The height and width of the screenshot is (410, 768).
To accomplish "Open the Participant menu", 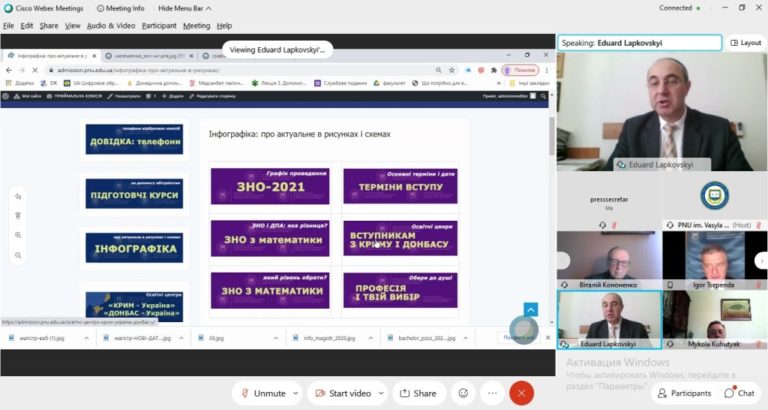I will 159,25.
